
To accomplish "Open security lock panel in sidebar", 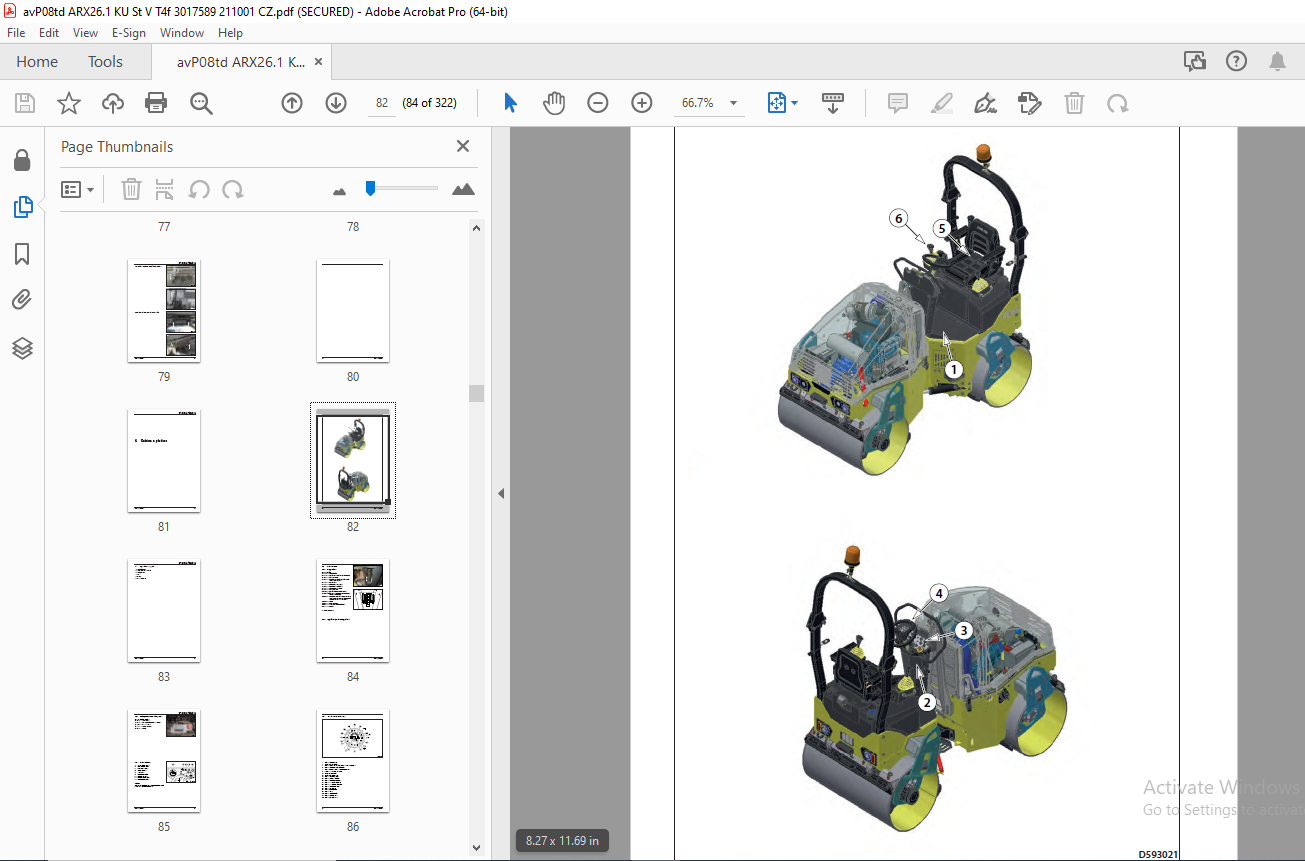I will (22, 161).
